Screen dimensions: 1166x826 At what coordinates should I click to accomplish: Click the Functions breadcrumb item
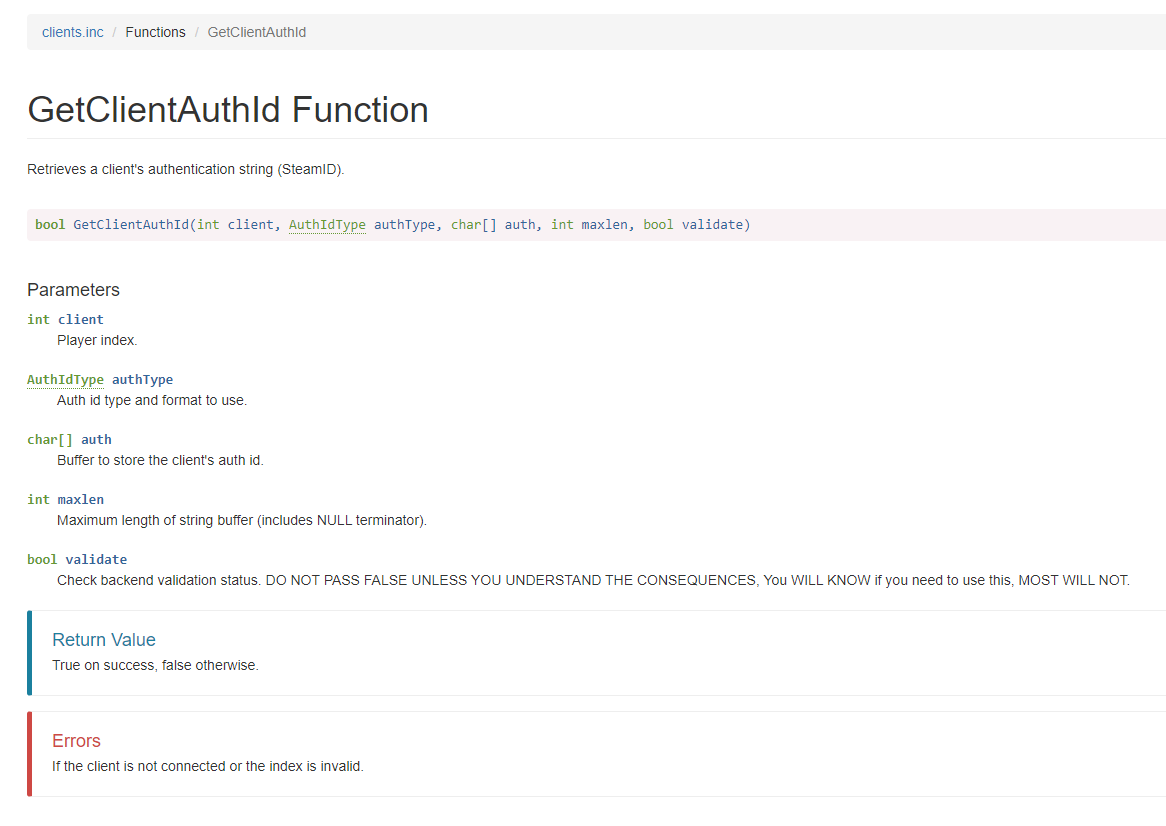pos(155,32)
